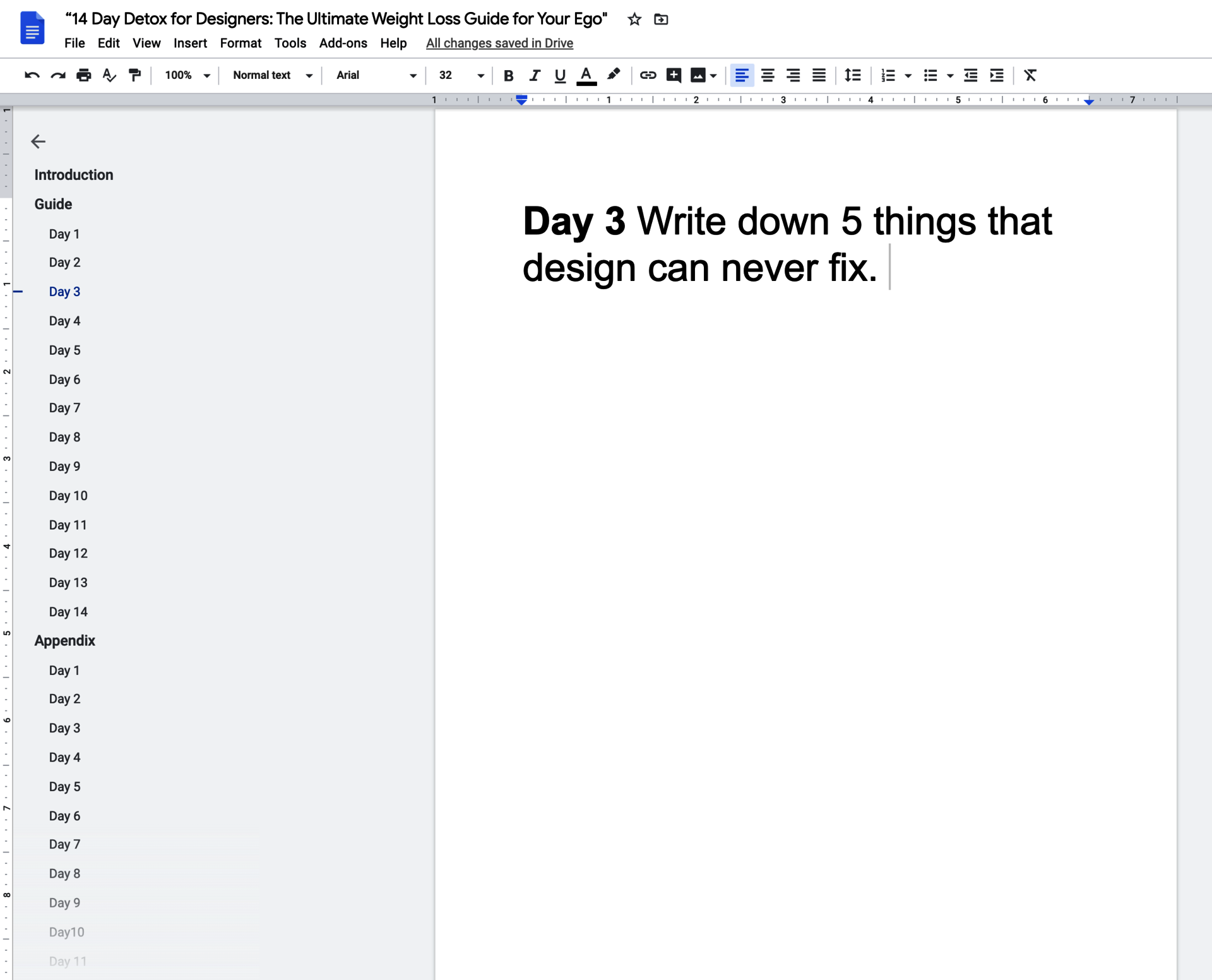Click All changes saved in Drive link

coord(499,43)
